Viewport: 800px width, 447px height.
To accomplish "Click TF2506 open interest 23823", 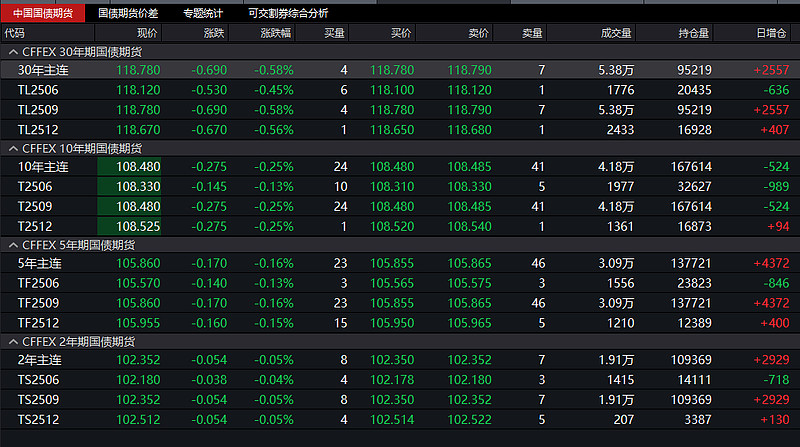I will (x=694, y=283).
